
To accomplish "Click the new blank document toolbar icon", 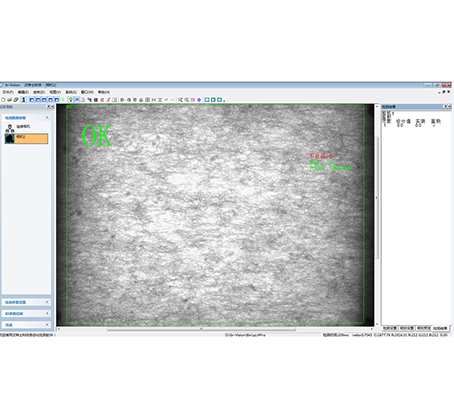I will tap(3, 100).
